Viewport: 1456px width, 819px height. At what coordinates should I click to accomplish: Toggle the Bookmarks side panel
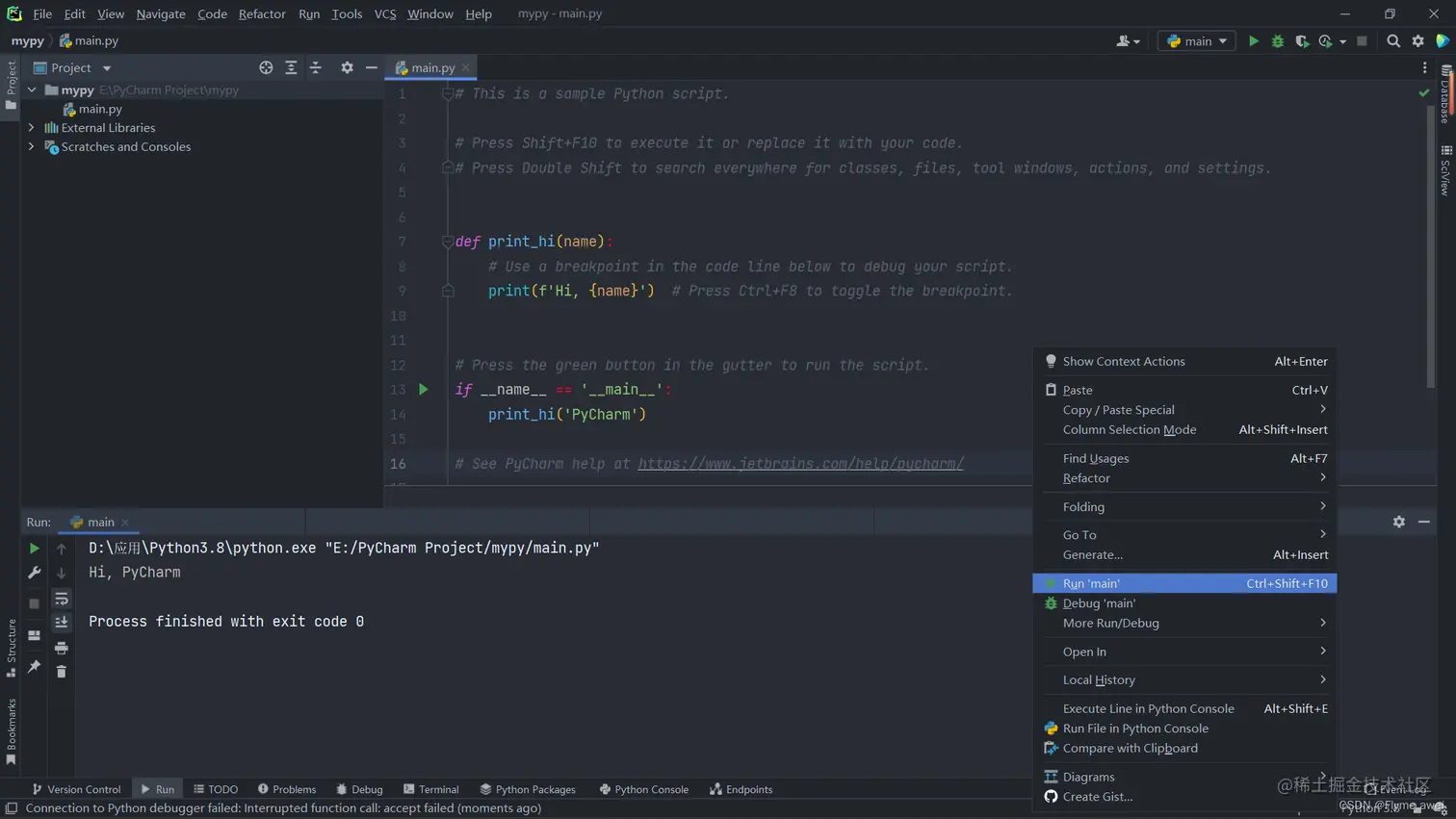tap(11, 731)
